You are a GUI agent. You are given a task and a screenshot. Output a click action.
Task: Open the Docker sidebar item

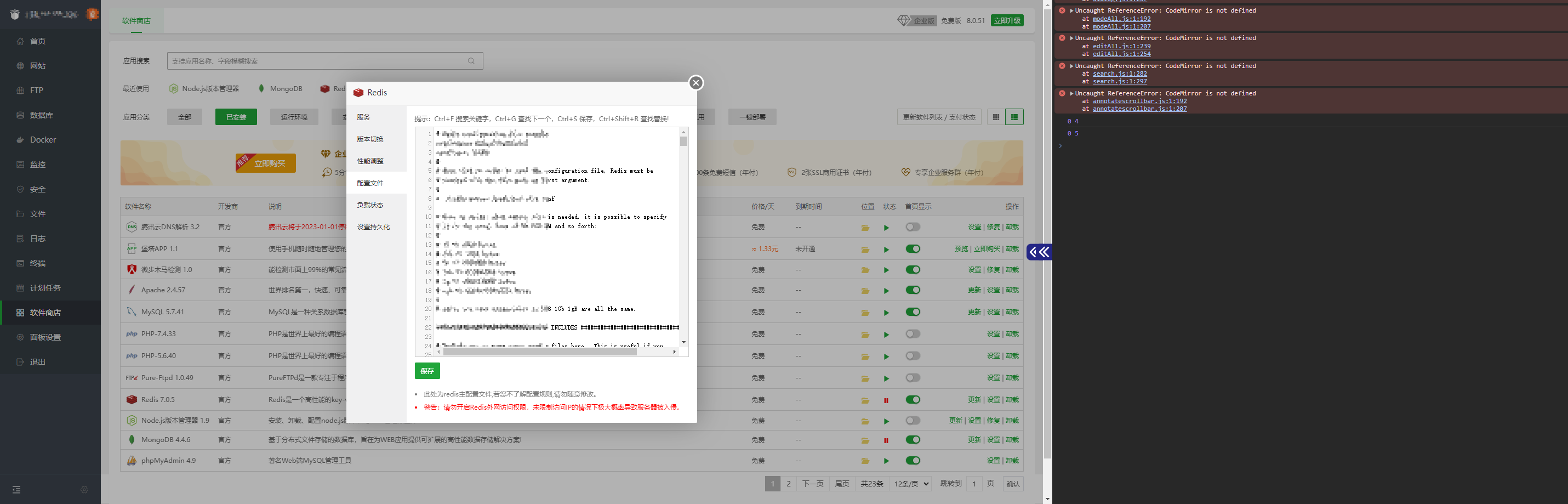(x=43, y=139)
